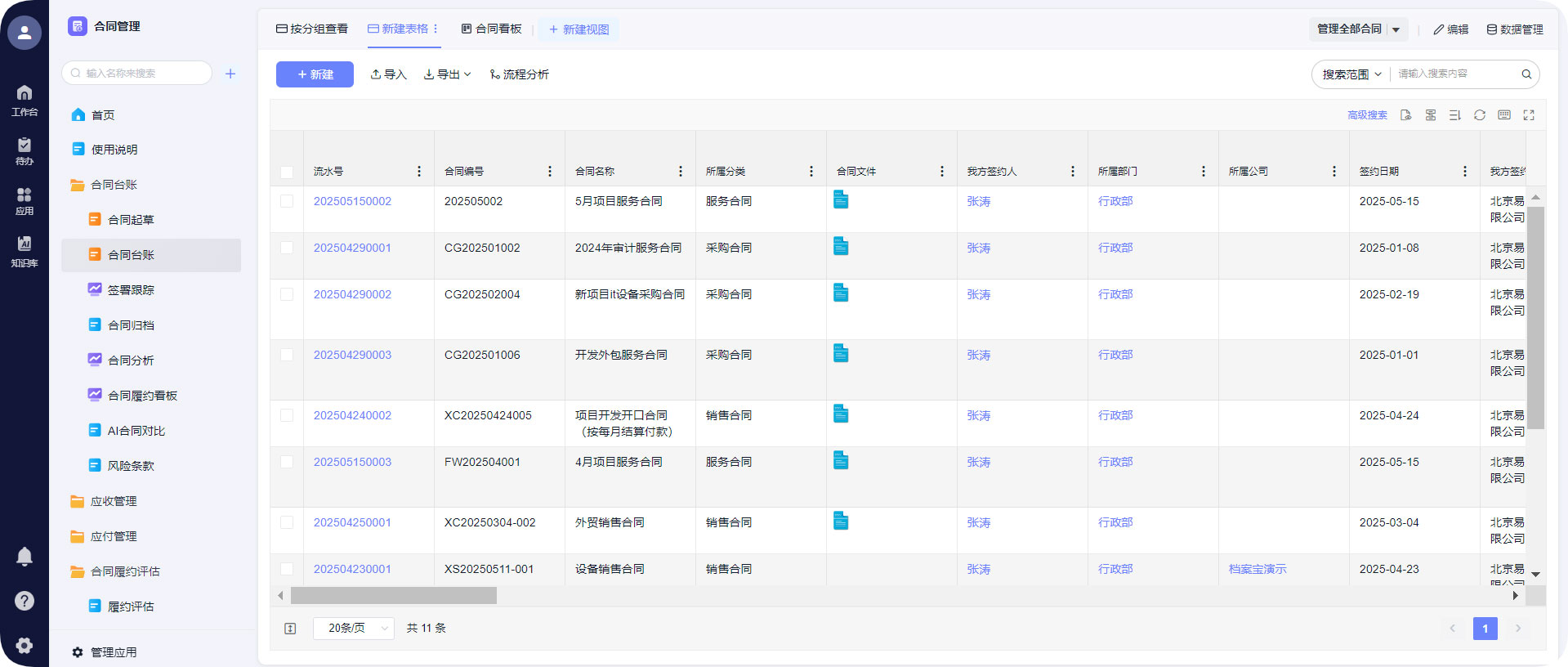Image resolution: width=1568 pixels, height=667 pixels.
Task: Open the 20条/页 page size dropdown
Action: (x=354, y=628)
